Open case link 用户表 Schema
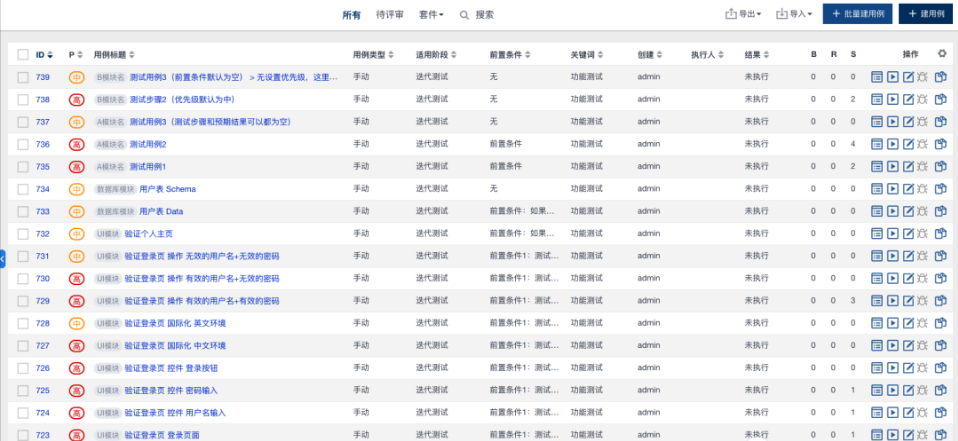Viewport: 958px width, 441px height. click(168, 189)
